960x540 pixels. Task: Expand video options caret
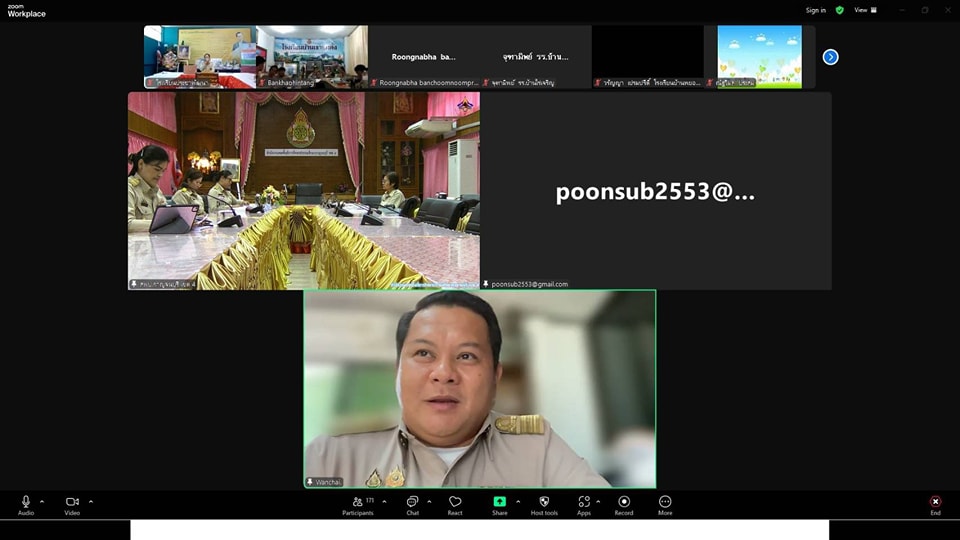click(91, 501)
